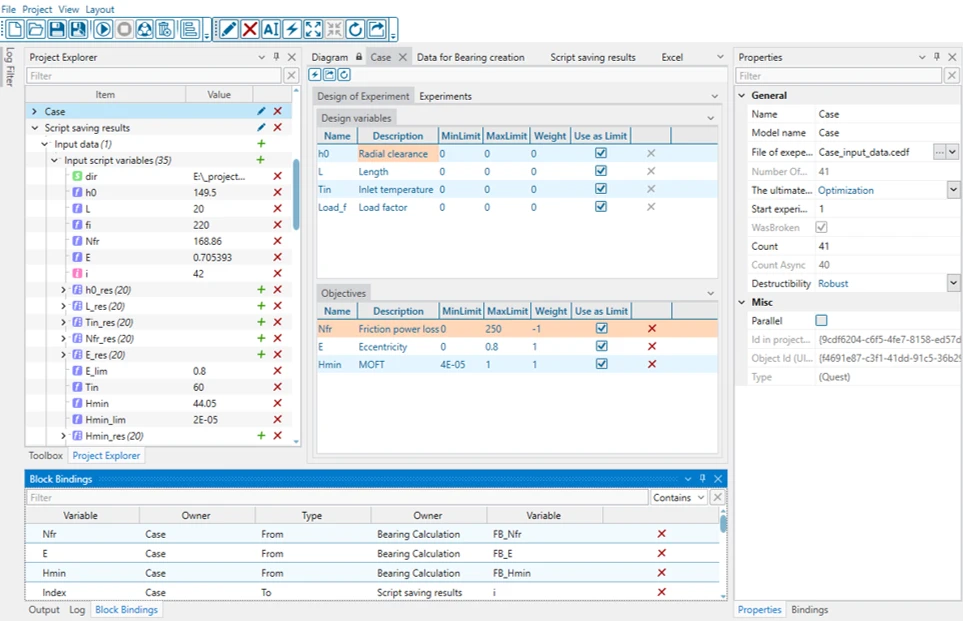
Task: Click green plus next to Input script variables
Action: [261, 160]
